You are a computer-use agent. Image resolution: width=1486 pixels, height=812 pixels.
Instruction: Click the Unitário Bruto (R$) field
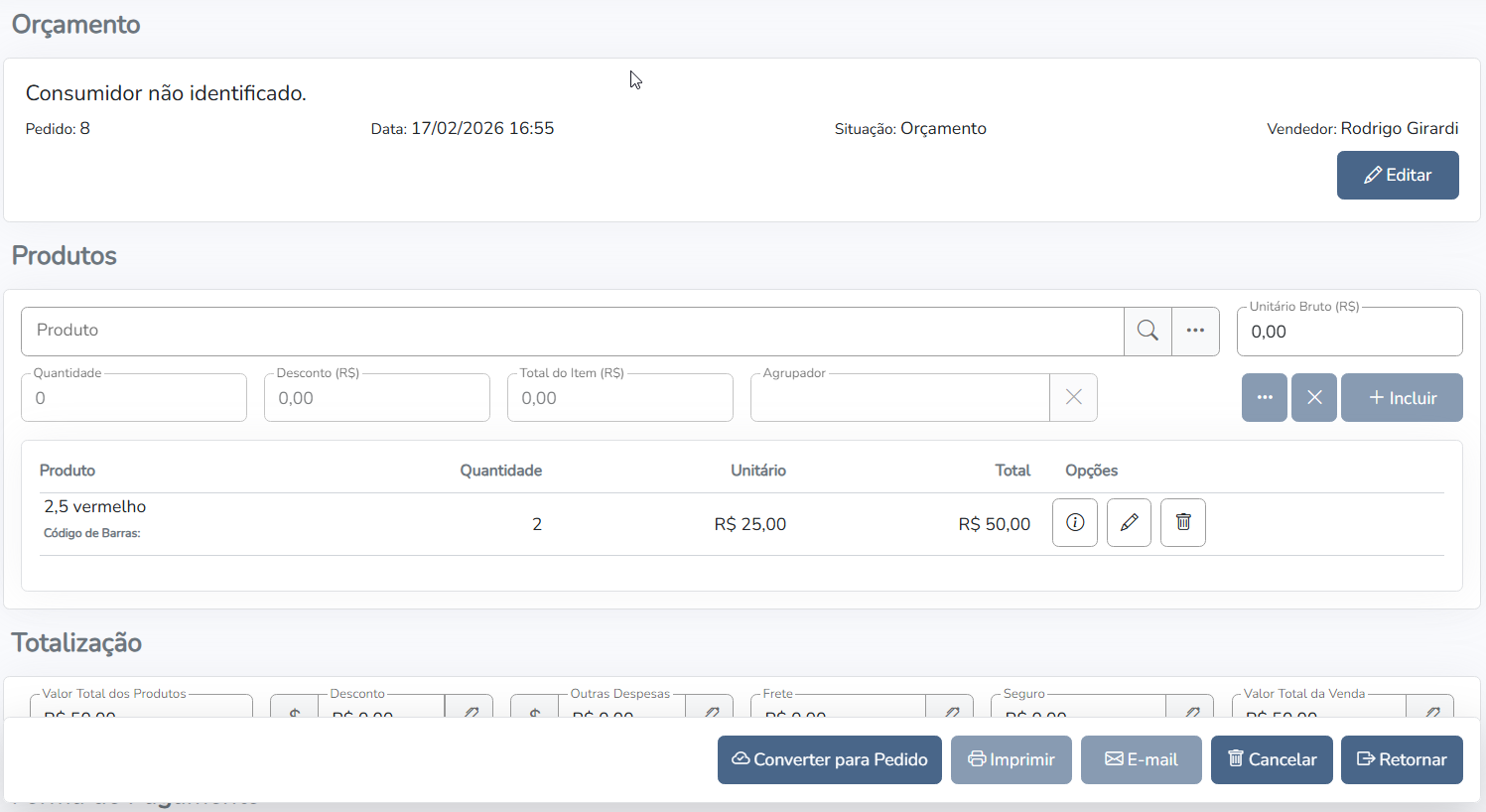point(1348,332)
